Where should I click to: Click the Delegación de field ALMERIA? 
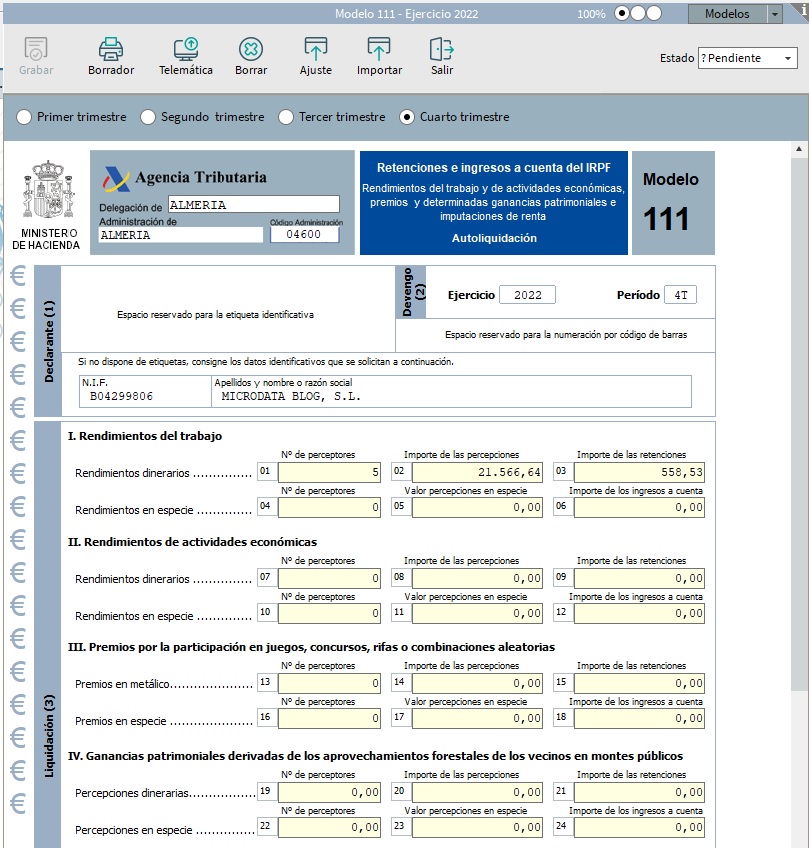click(x=254, y=204)
